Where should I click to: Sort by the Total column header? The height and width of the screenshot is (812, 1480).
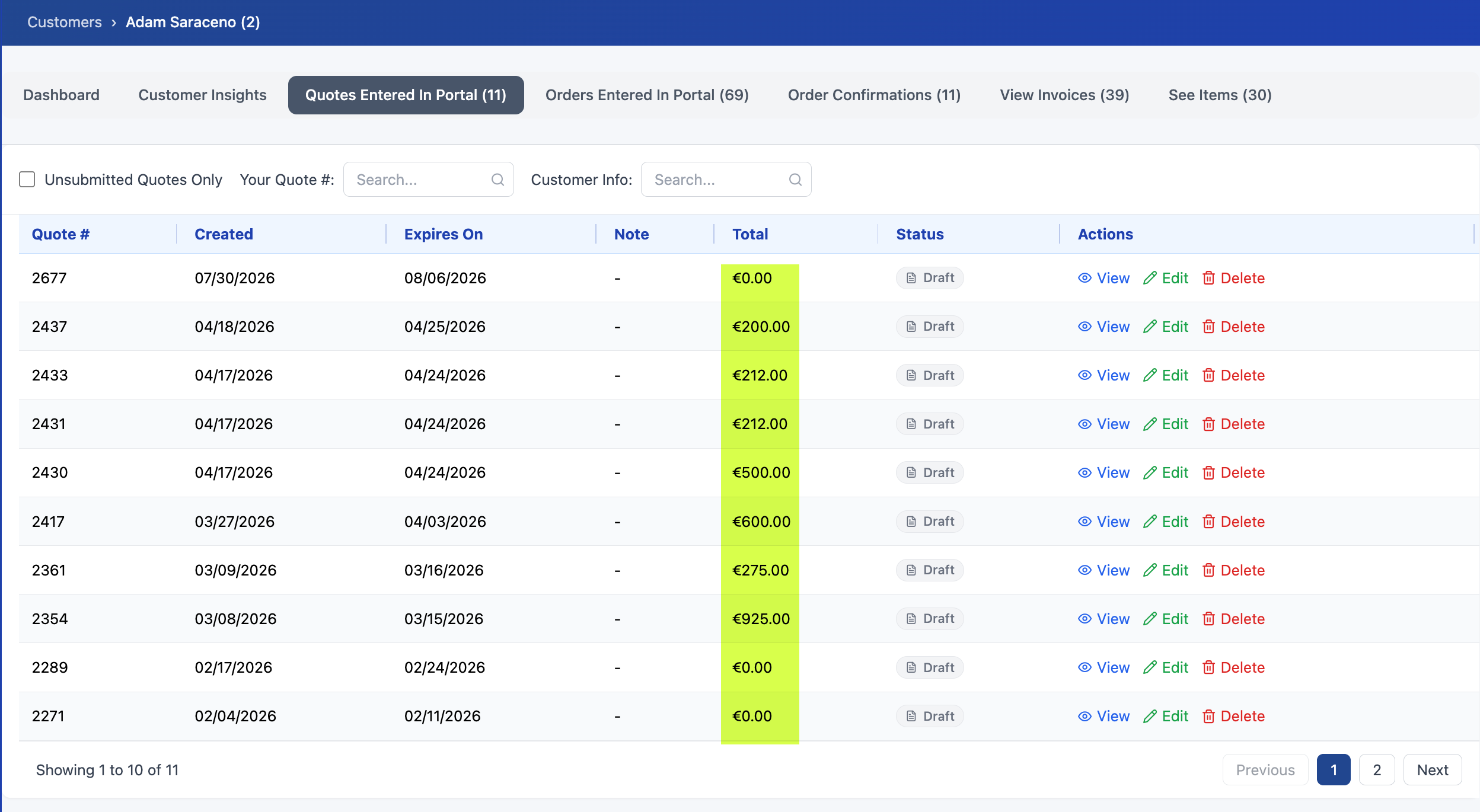[x=750, y=234]
